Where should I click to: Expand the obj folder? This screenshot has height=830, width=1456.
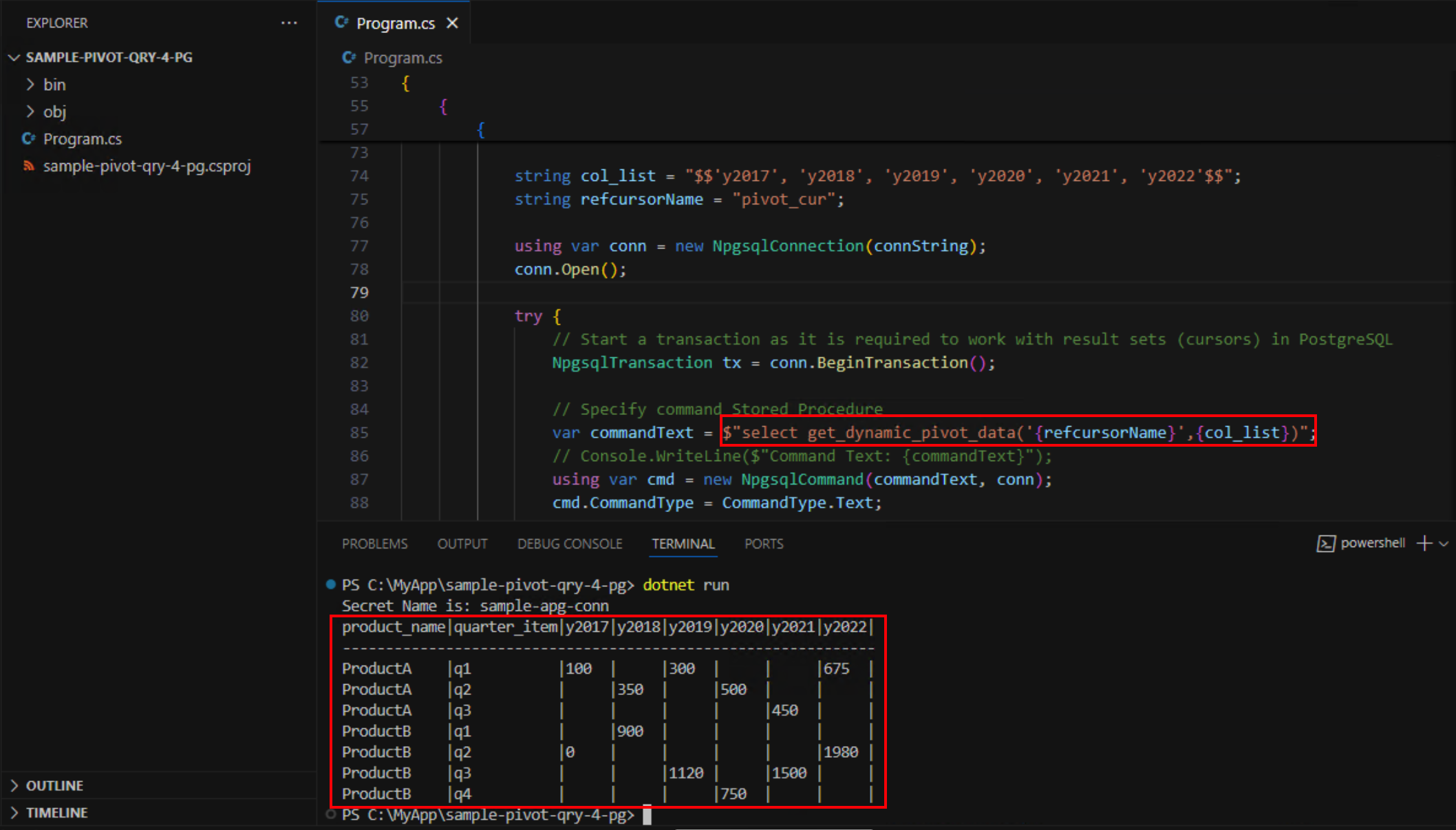30,111
